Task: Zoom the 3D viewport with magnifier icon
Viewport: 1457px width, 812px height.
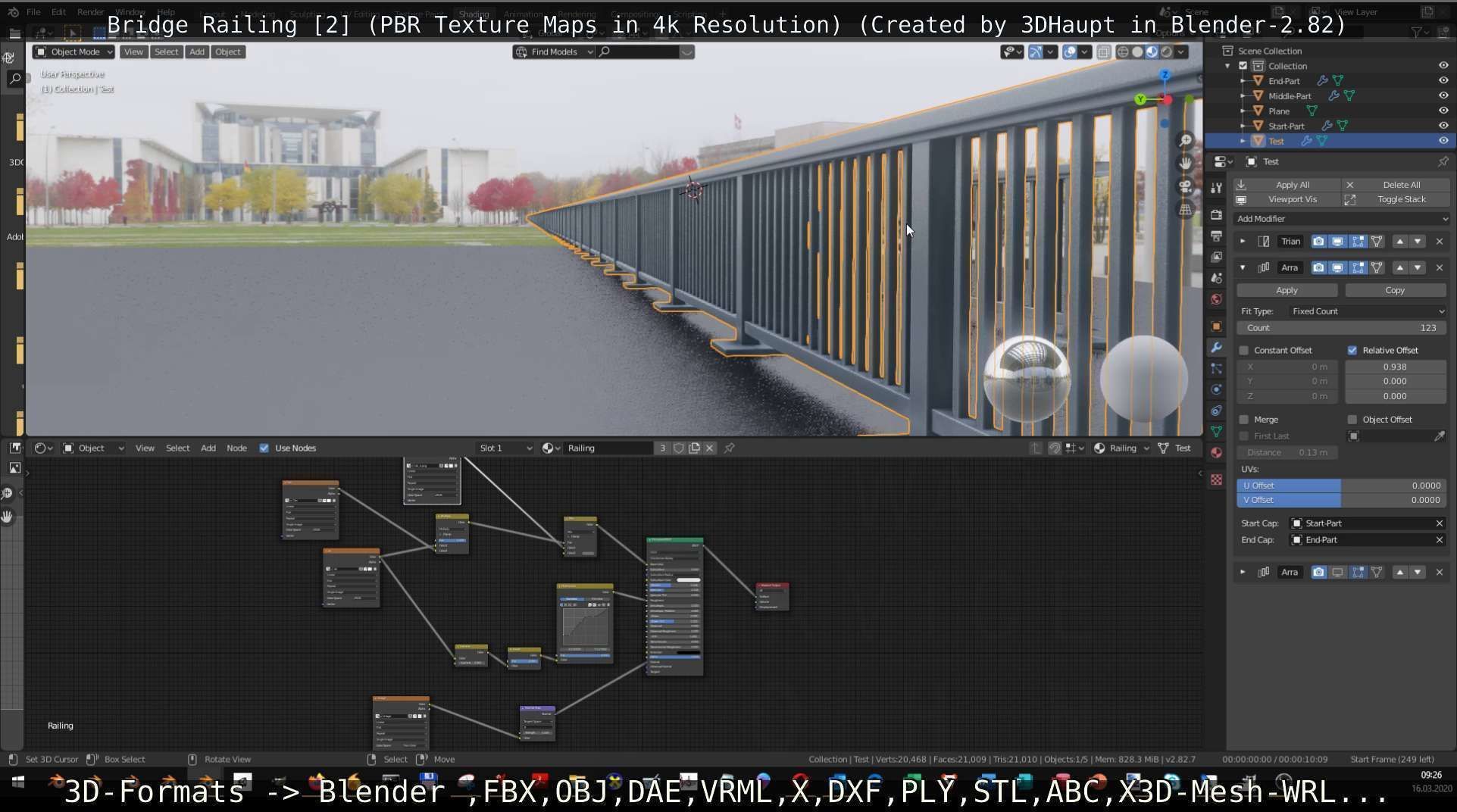Action: [1186, 140]
